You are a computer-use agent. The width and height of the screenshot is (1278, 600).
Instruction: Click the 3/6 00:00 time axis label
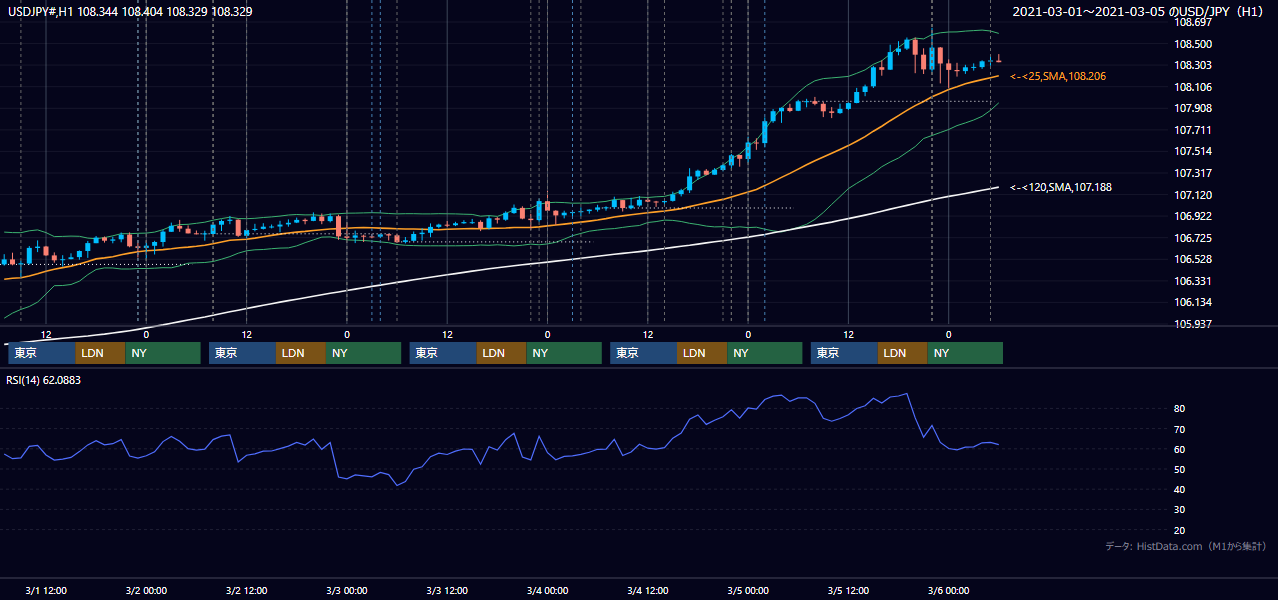pos(948,590)
